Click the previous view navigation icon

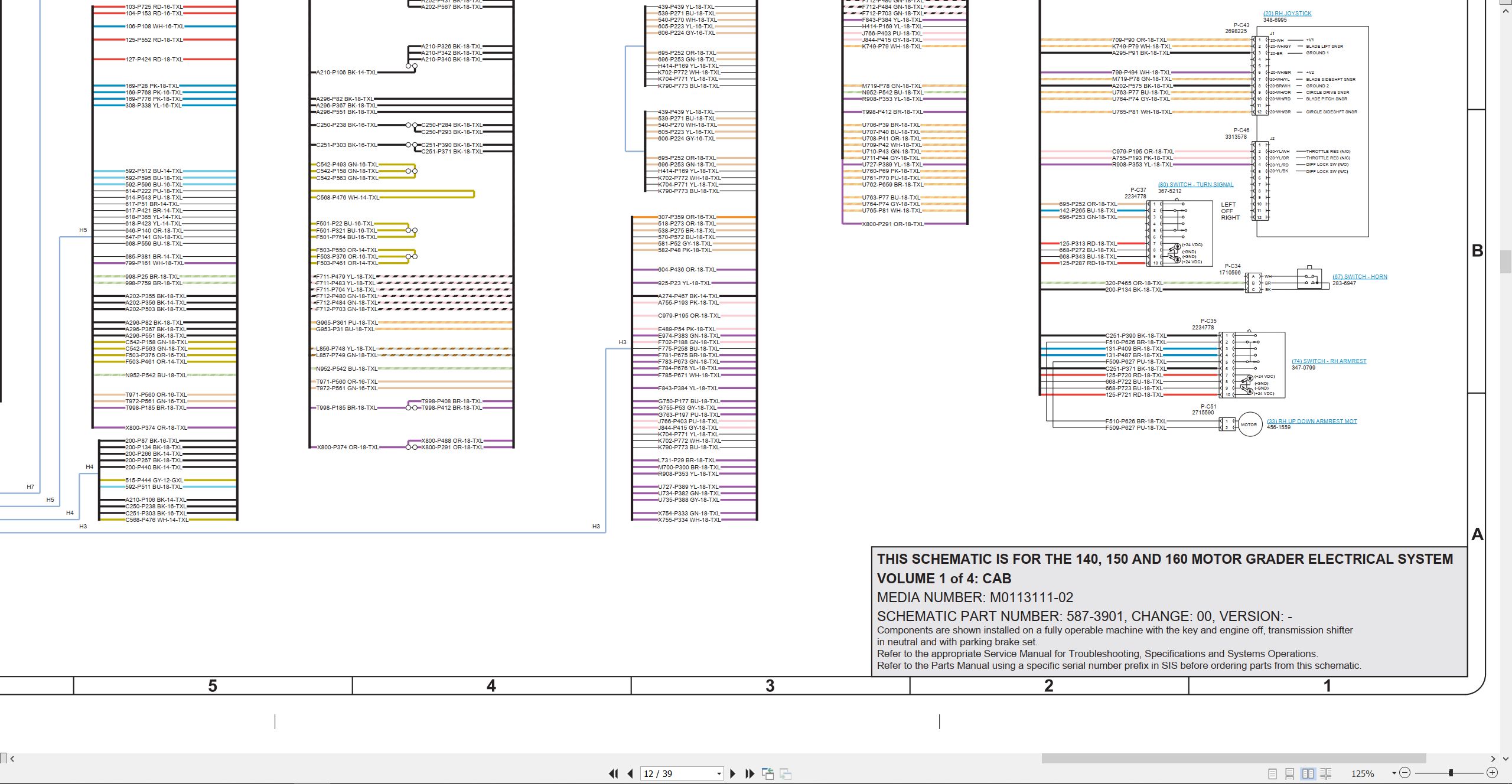768,773
